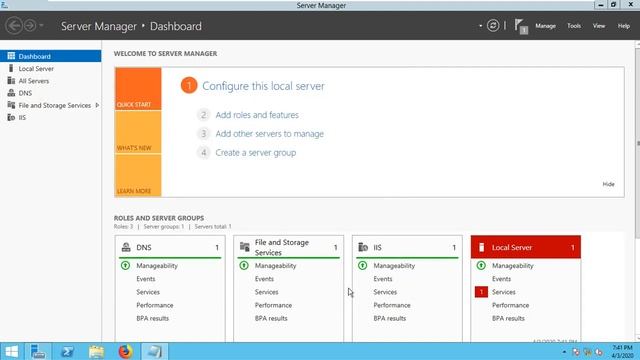Open Events in the DNS tile
640x360 pixels.
tap(146, 279)
